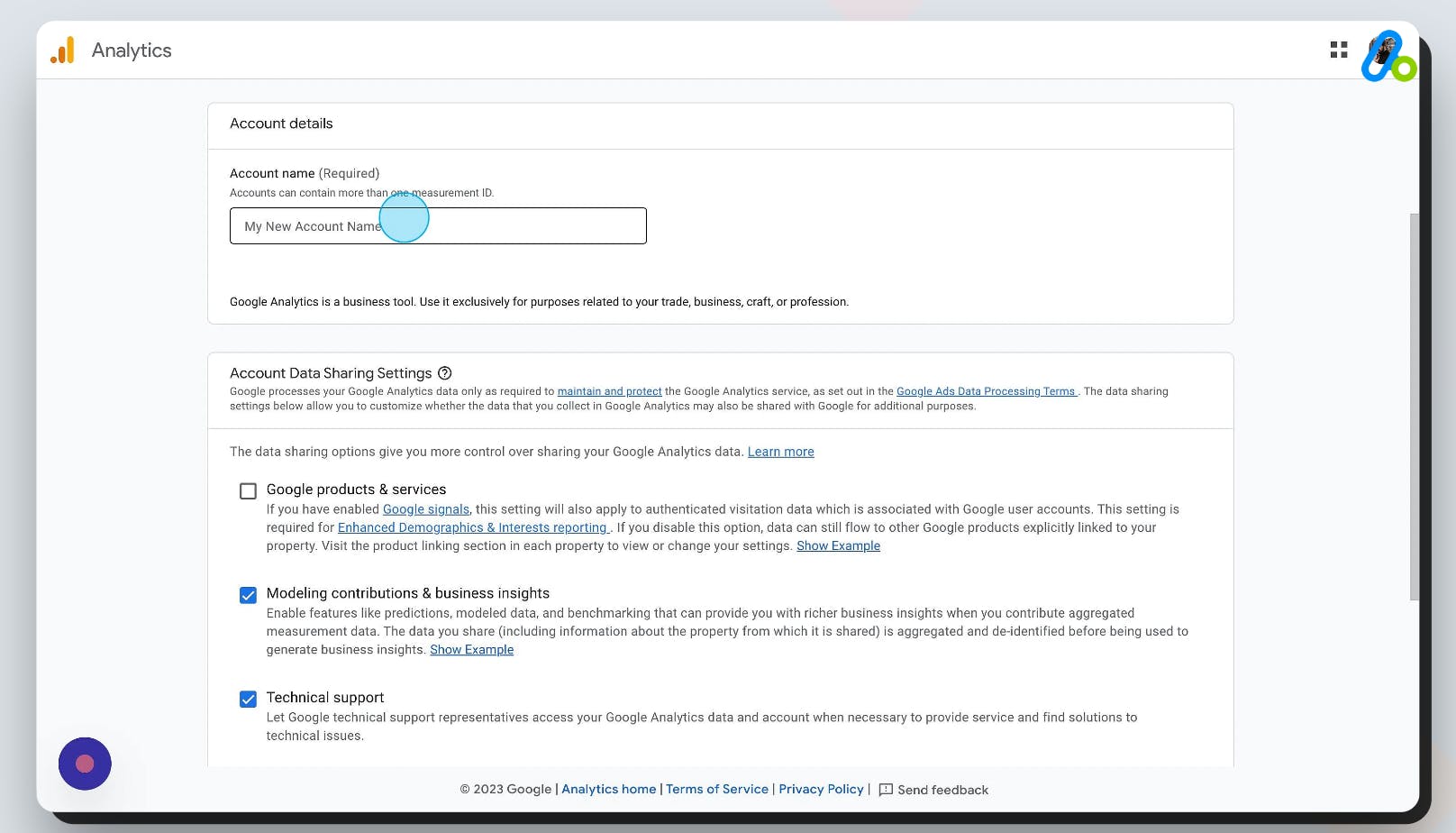Click the purple record button at bottom left
Image resolution: width=1456 pixels, height=833 pixels.
click(x=85, y=764)
